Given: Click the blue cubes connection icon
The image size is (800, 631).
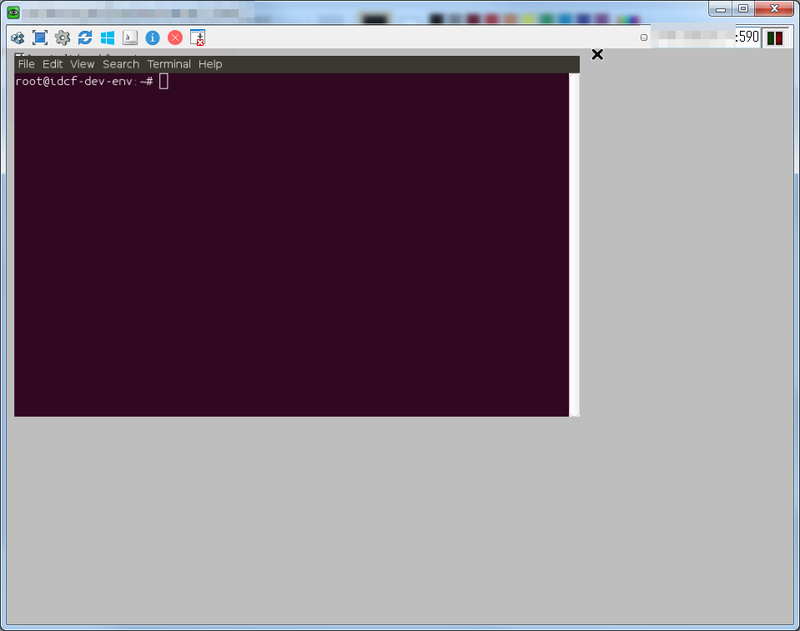Looking at the screenshot, I should tap(17, 38).
